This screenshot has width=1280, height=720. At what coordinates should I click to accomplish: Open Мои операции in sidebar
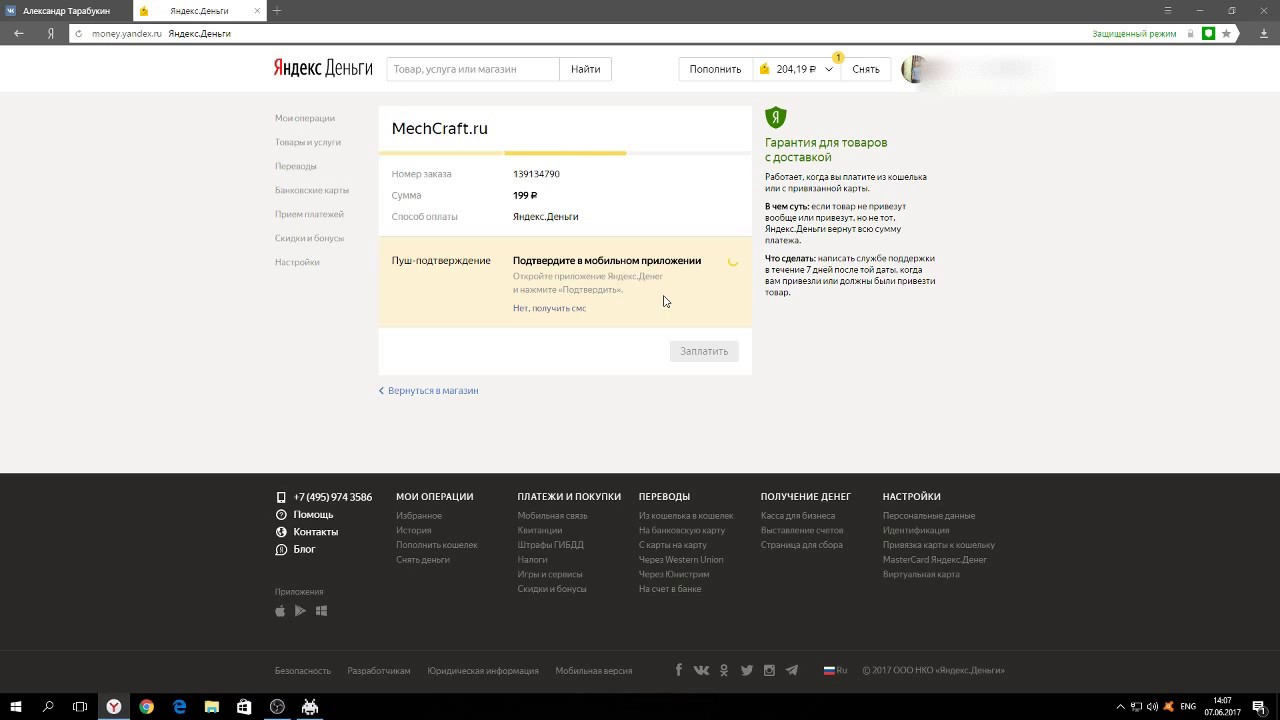tap(305, 118)
